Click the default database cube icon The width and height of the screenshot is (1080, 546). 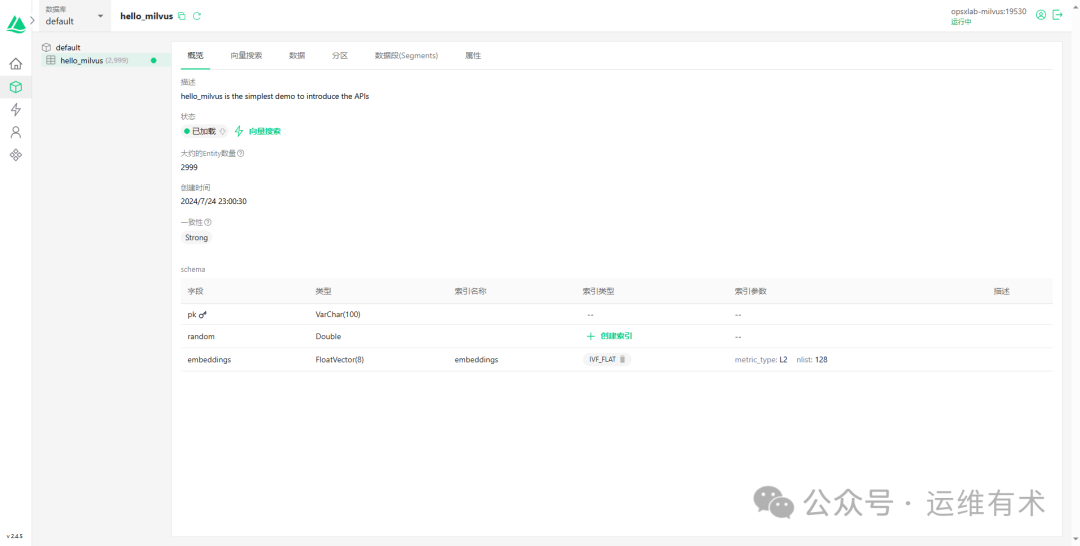pyautogui.click(x=46, y=48)
